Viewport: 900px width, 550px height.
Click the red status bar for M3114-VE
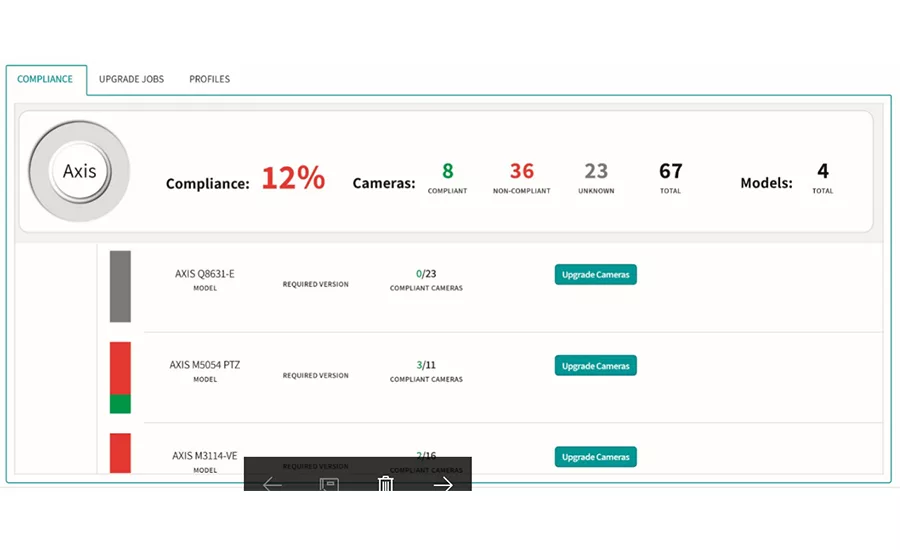120,453
